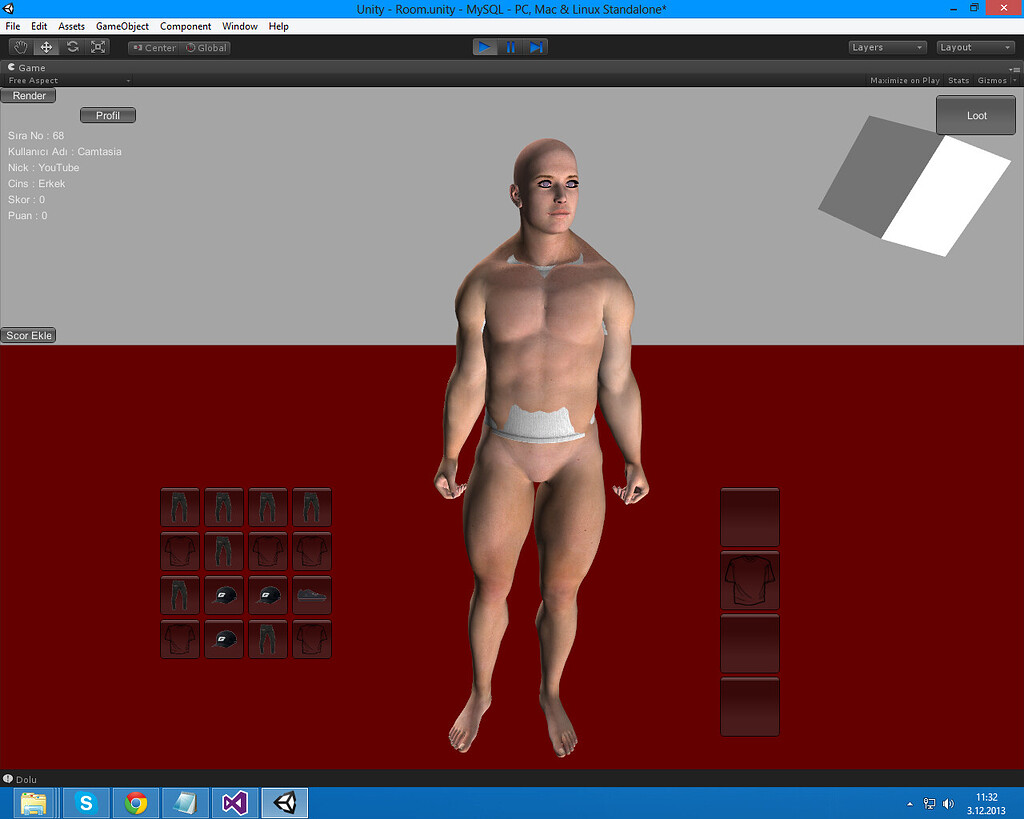Launch Google Chrome from the taskbar
This screenshot has height=819, width=1024.
pyautogui.click(x=135, y=803)
